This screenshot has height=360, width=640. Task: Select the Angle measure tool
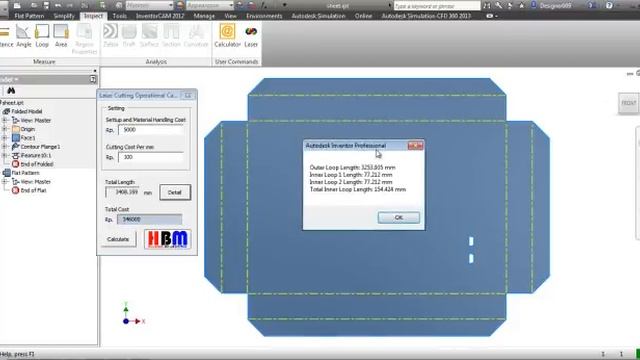24,36
